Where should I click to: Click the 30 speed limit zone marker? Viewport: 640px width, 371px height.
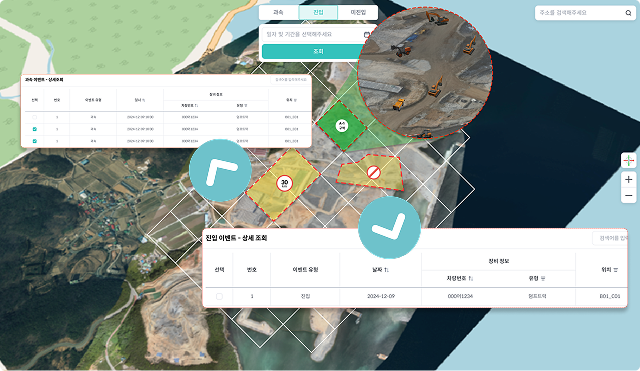pos(284,183)
